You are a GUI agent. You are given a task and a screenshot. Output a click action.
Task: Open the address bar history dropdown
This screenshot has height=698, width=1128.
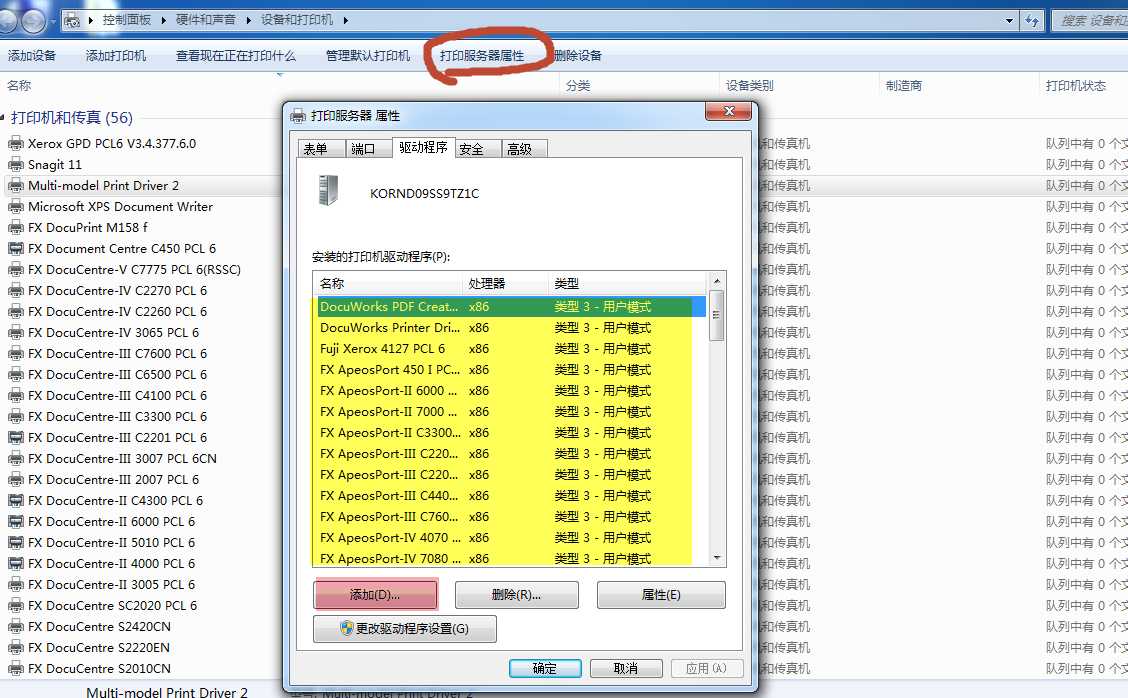point(1009,21)
